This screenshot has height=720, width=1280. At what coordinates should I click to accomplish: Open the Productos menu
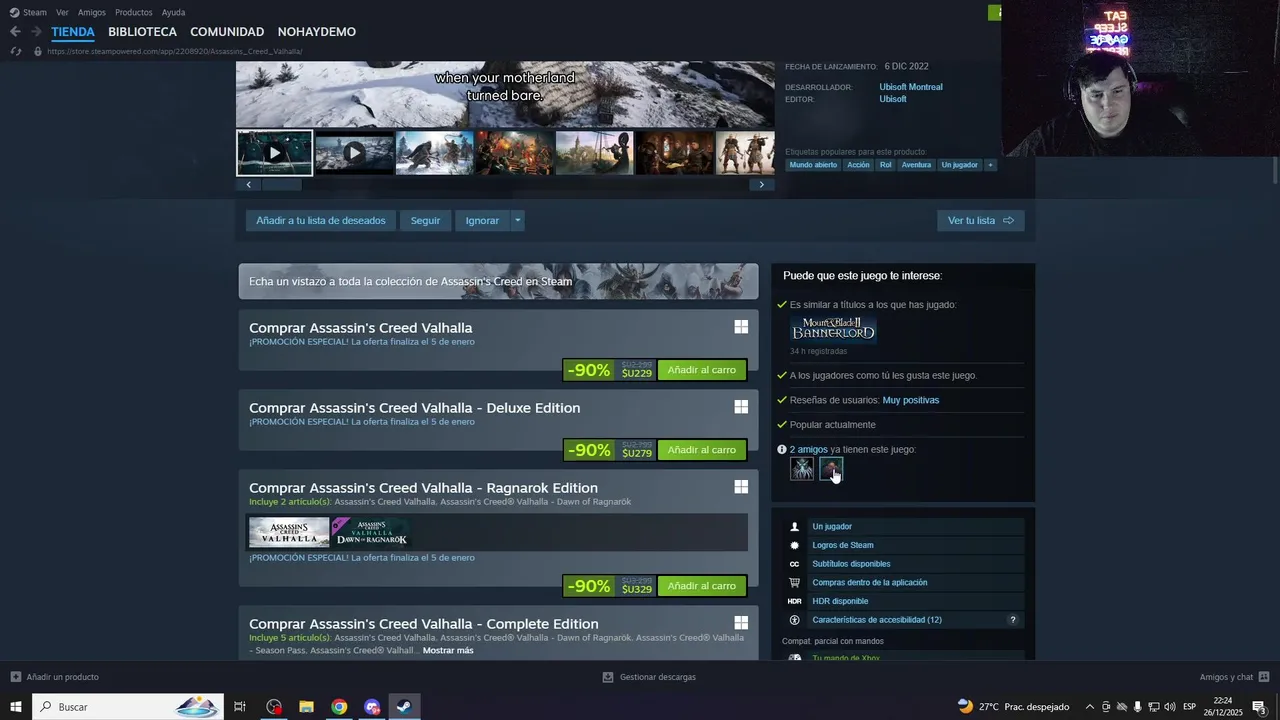[134, 12]
